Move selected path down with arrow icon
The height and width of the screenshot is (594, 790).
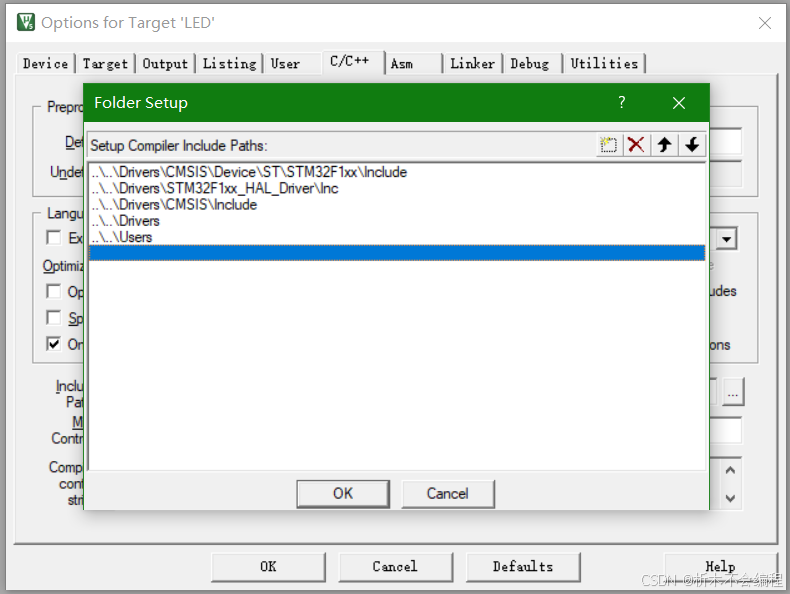pyautogui.click(x=692, y=145)
